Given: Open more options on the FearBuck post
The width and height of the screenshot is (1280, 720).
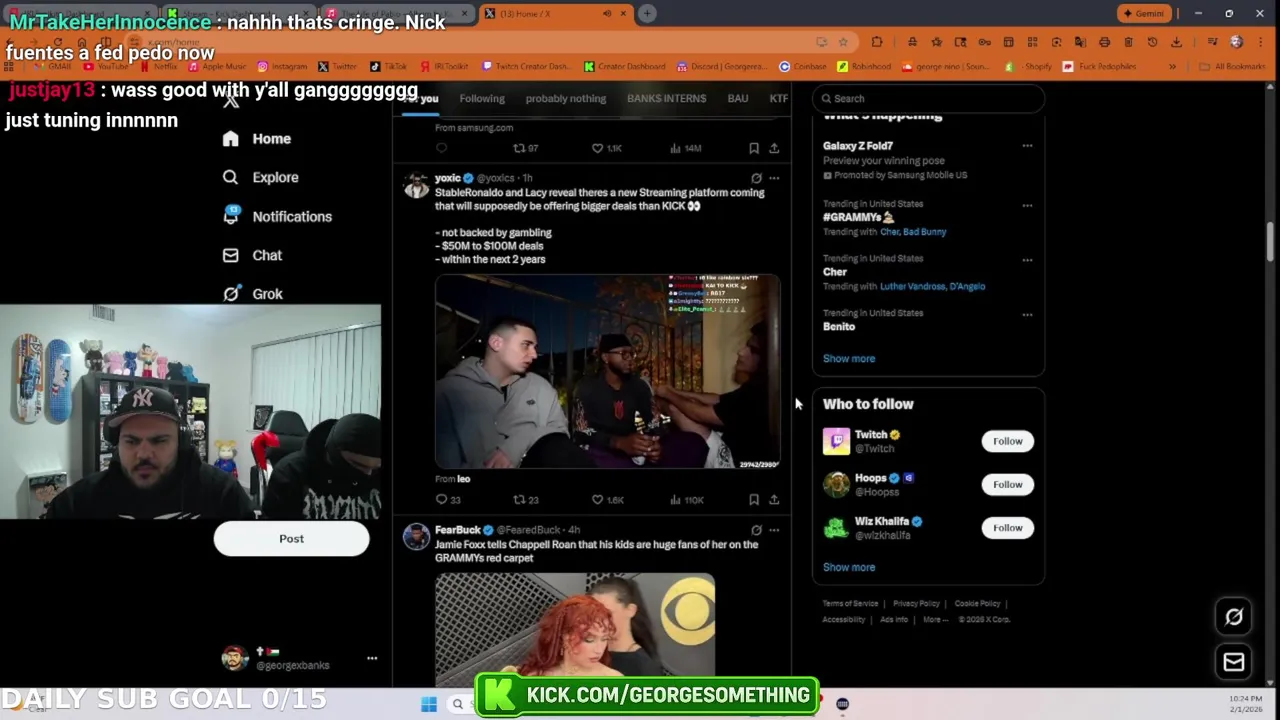Looking at the screenshot, I should pyautogui.click(x=774, y=530).
